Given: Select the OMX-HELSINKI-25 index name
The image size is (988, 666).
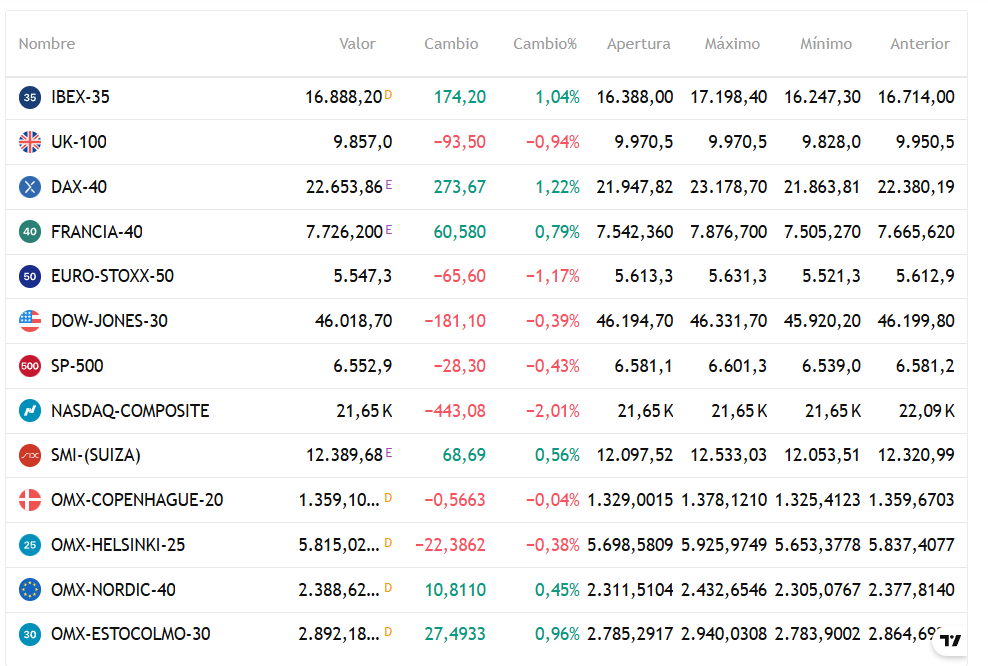Looking at the screenshot, I should (118, 545).
